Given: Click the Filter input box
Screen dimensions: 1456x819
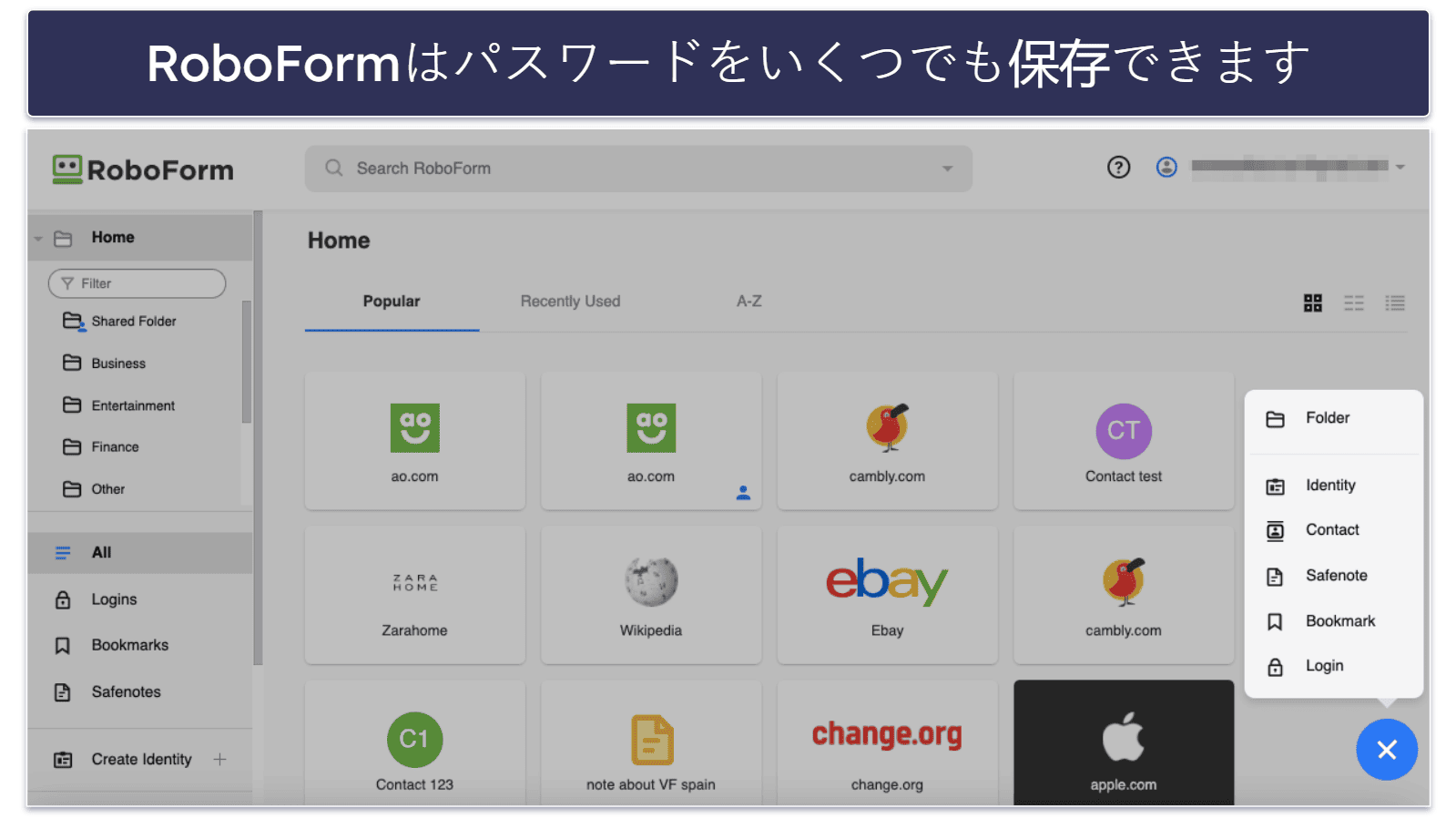Looking at the screenshot, I should coord(137,283).
